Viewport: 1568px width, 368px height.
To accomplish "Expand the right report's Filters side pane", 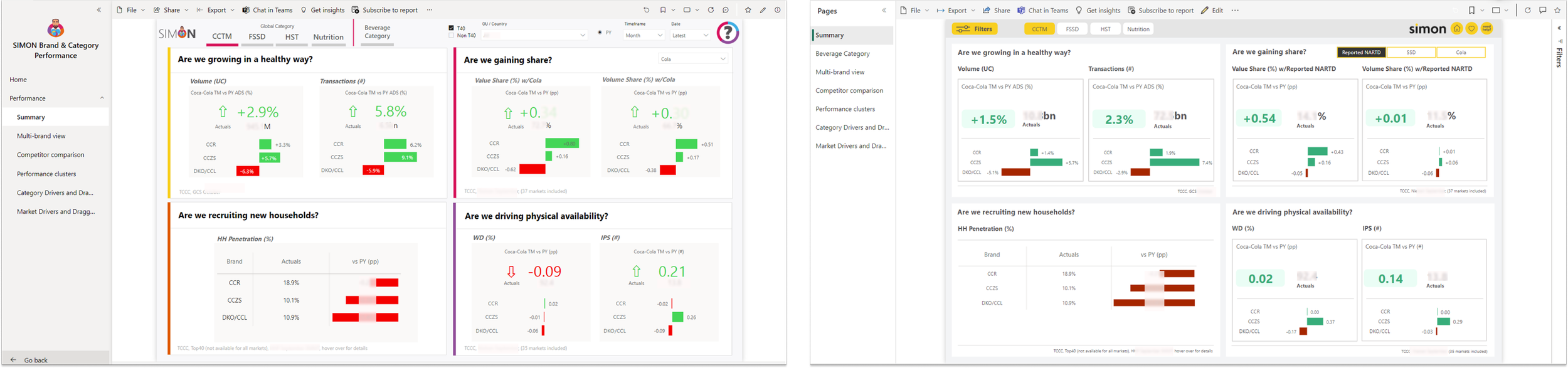I will tap(1560, 28).
